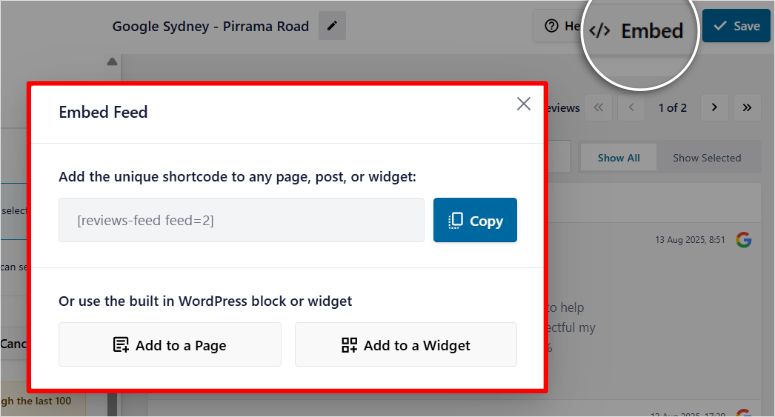Switch to the Show Selected tab
The image size is (775, 417).
coord(707,158)
